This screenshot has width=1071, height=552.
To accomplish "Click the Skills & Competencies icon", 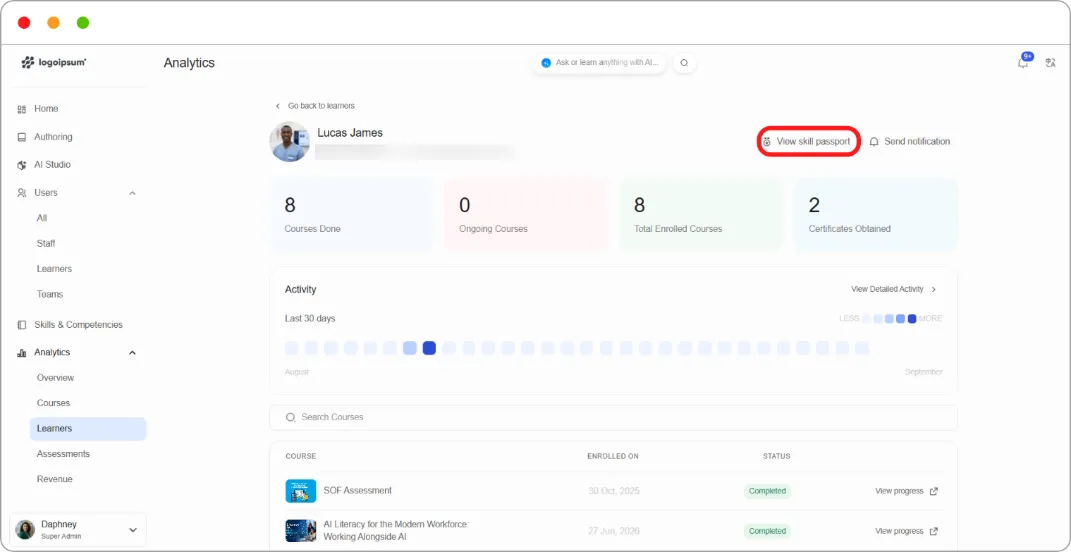I will tap(22, 325).
